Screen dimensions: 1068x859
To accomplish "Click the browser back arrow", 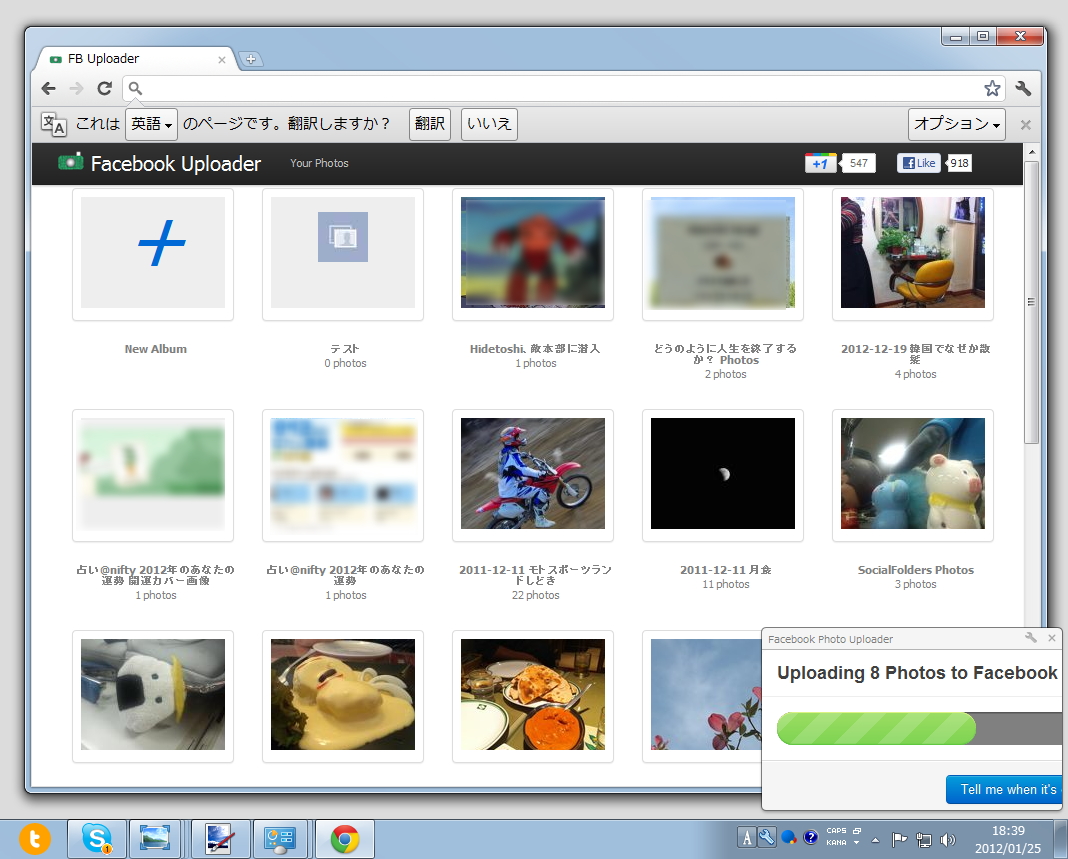I will [x=48, y=89].
